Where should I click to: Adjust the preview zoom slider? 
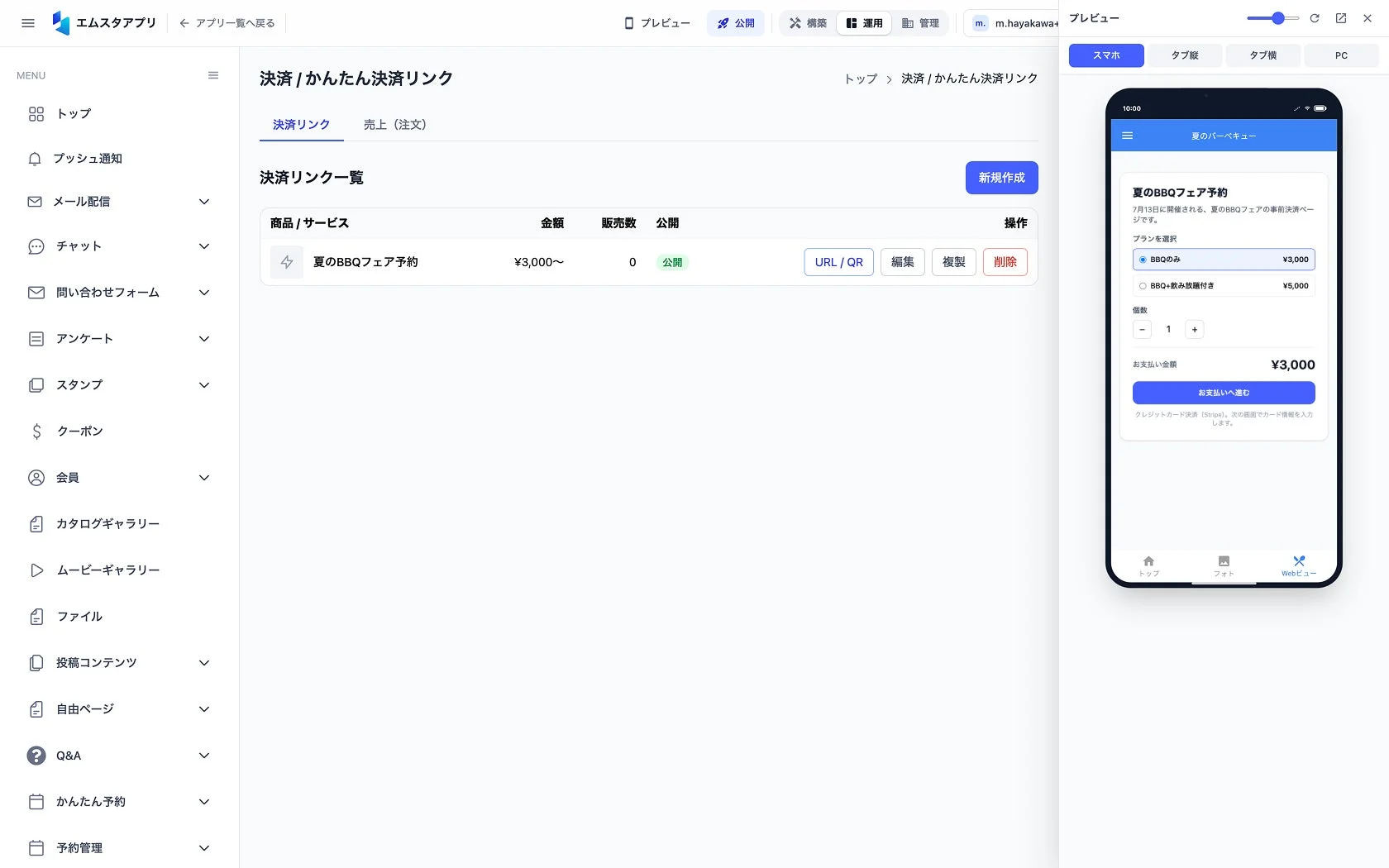[x=1273, y=18]
